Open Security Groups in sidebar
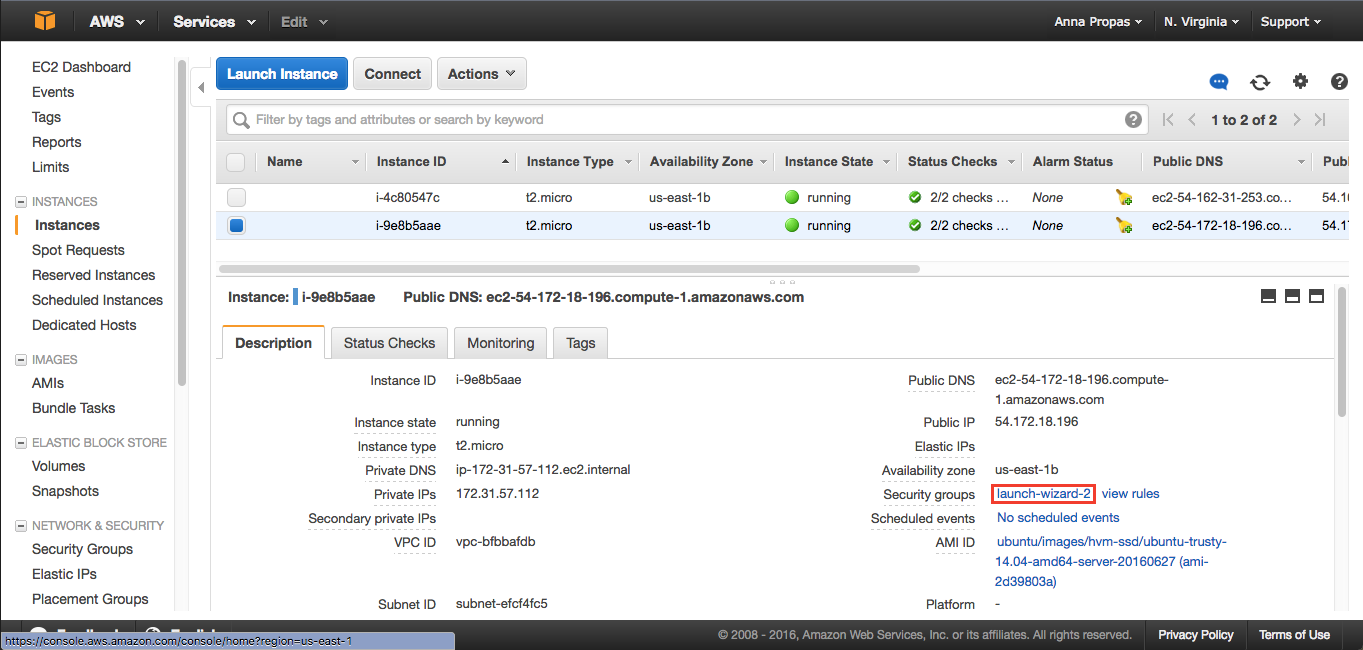Viewport: 1363px width, 650px height. click(x=82, y=549)
